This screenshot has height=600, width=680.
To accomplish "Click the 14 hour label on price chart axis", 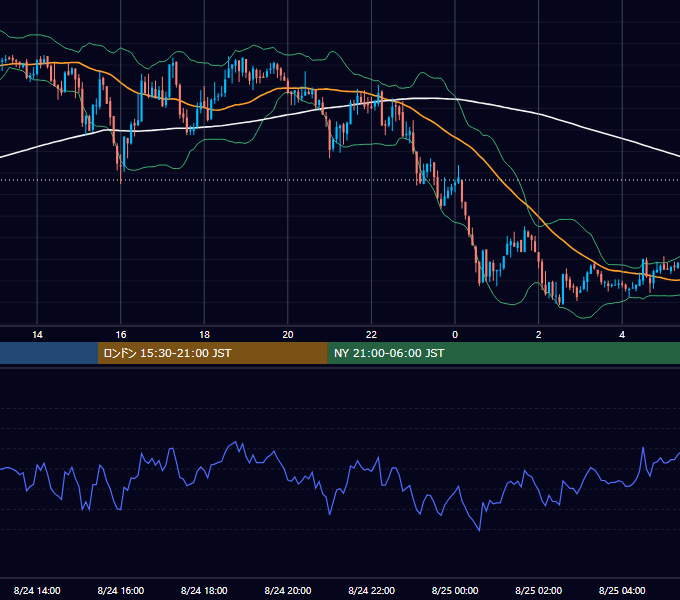I will tap(37, 335).
